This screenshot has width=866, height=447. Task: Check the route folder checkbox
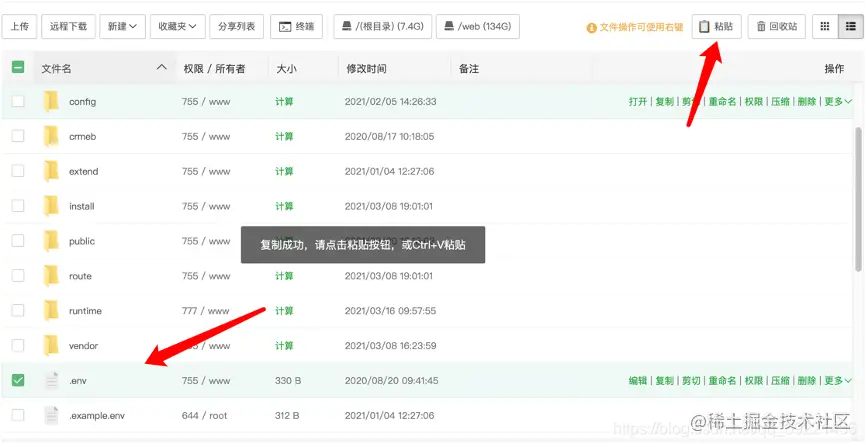coord(18,275)
